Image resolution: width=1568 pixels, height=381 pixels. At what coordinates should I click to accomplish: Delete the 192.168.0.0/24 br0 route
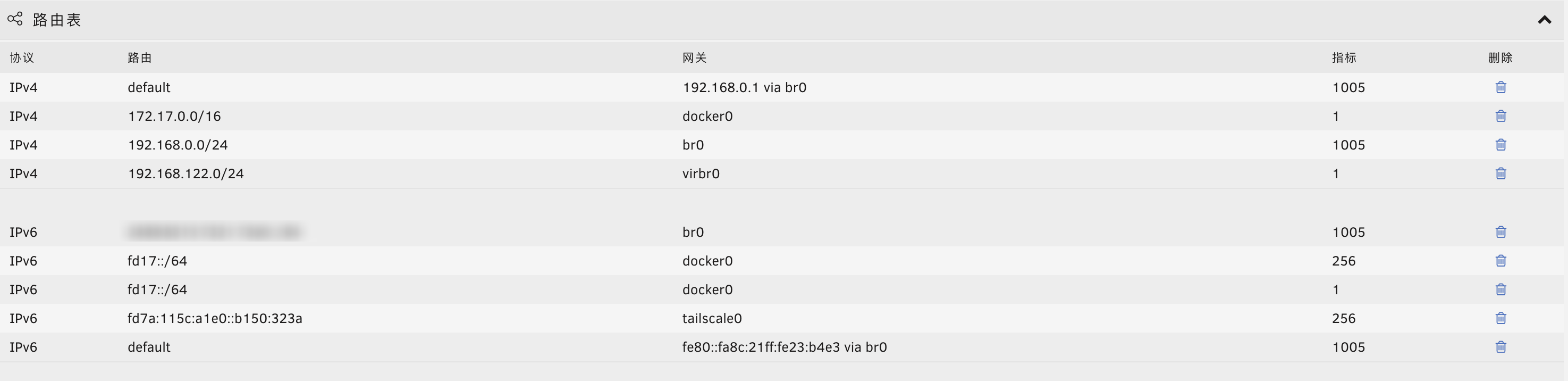pos(1500,145)
